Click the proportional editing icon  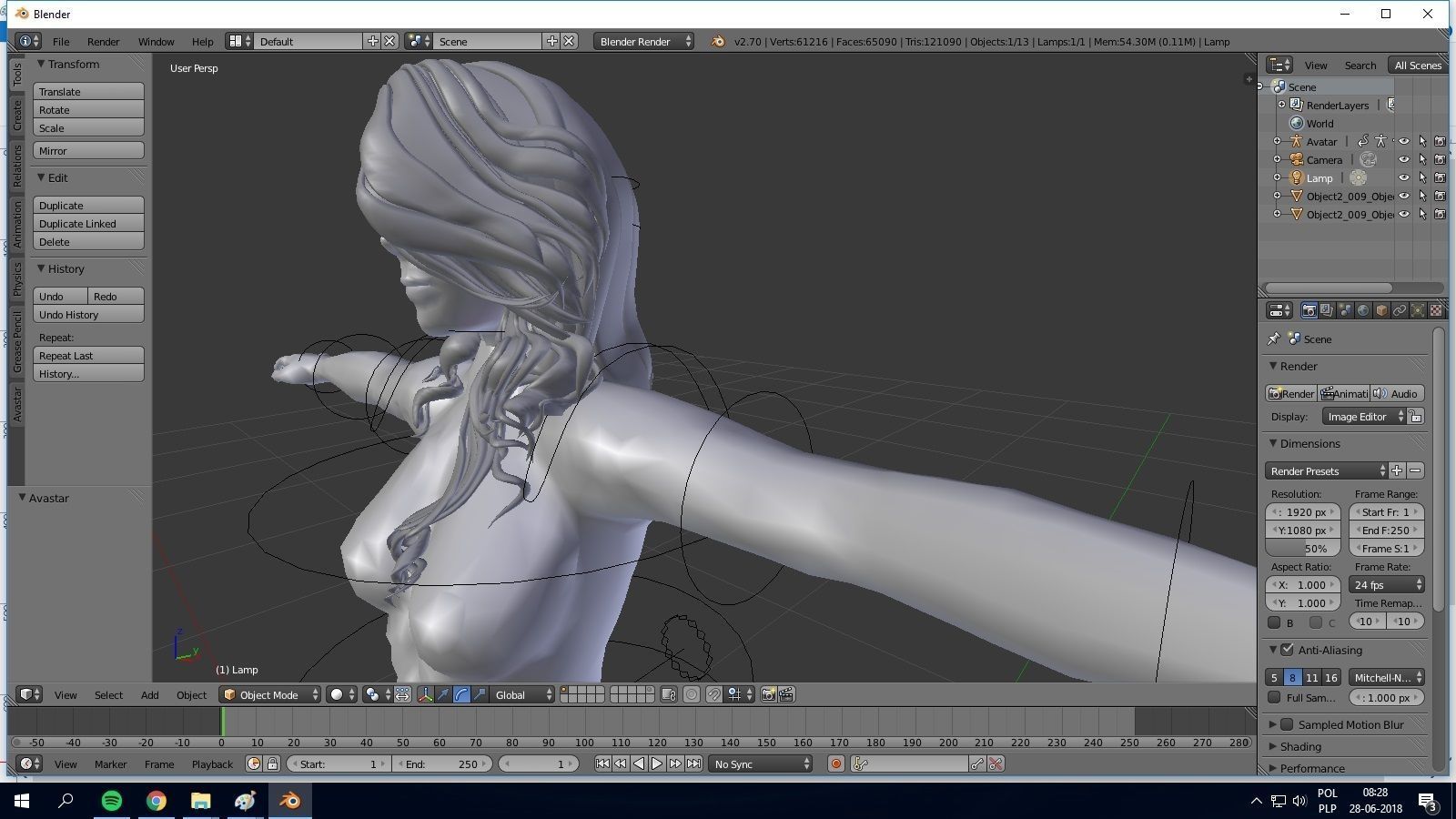click(692, 694)
